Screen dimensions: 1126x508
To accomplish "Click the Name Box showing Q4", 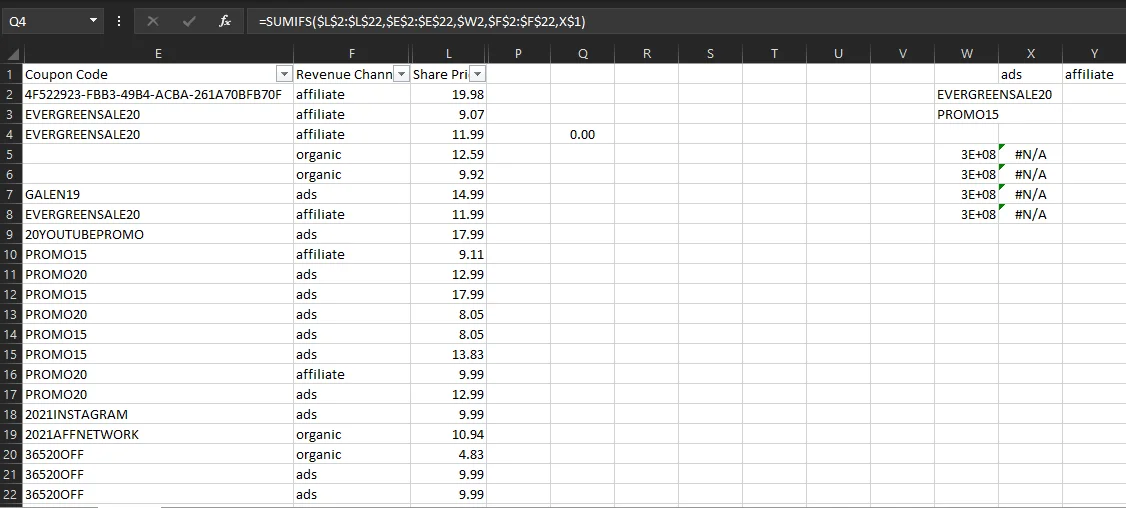I will 45,21.
